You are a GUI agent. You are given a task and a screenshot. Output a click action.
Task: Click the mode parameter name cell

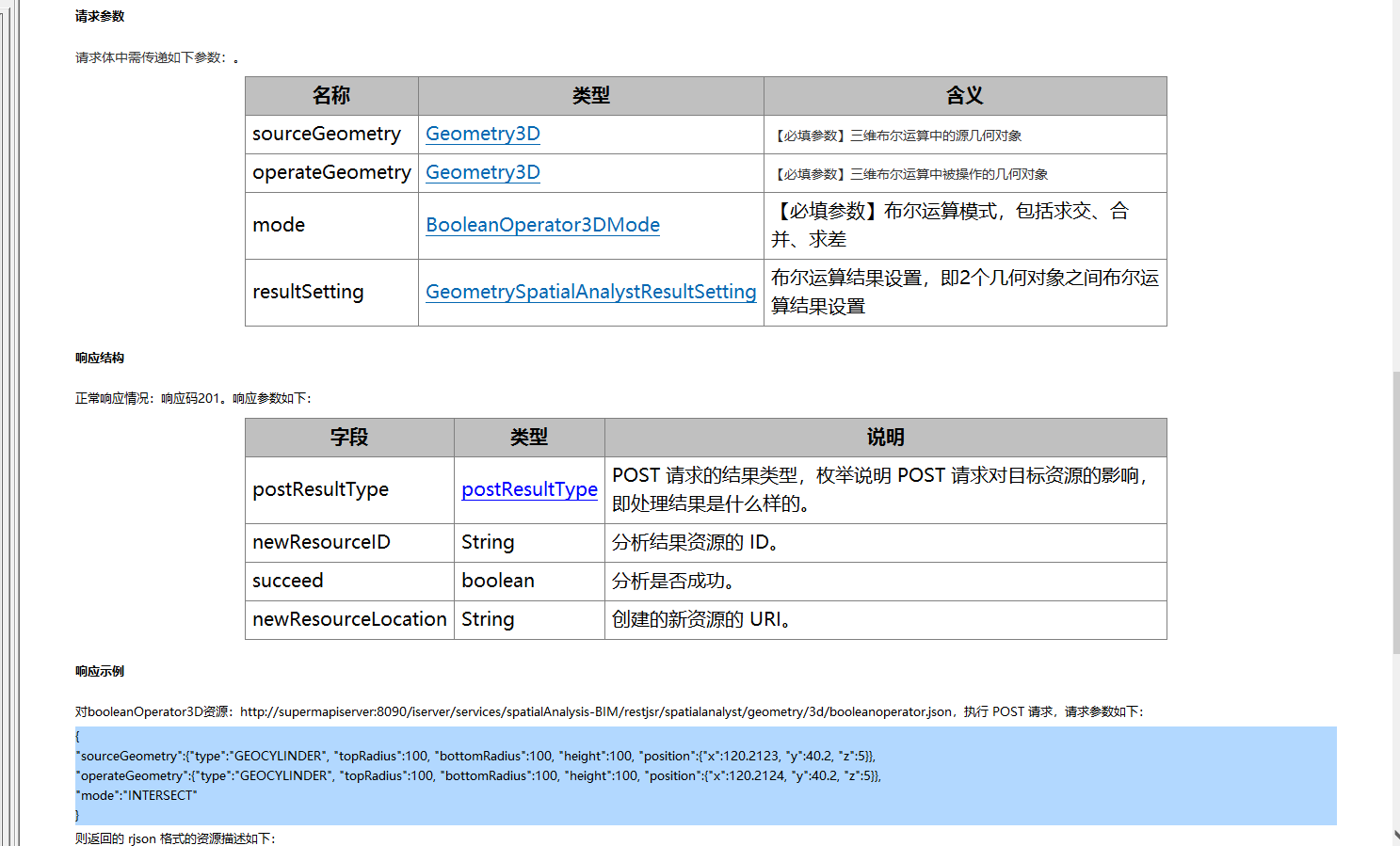(331, 226)
